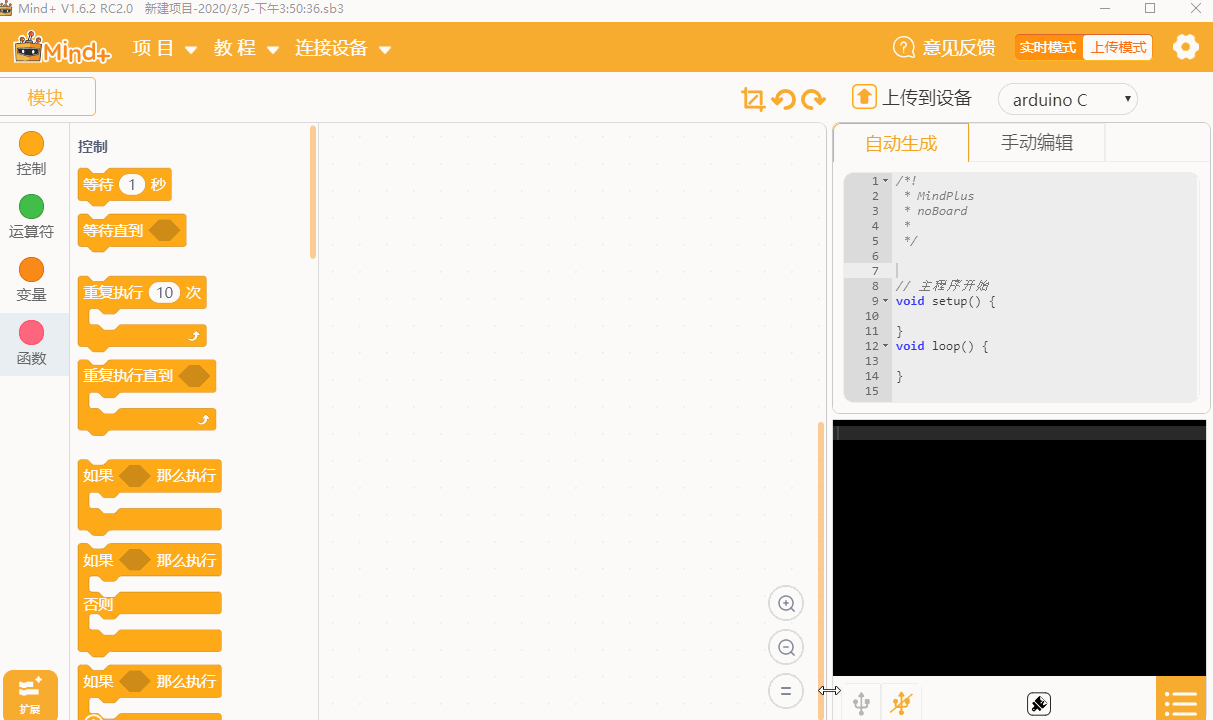Click 上传到设备 upload button
The image size is (1213, 720).
912,97
